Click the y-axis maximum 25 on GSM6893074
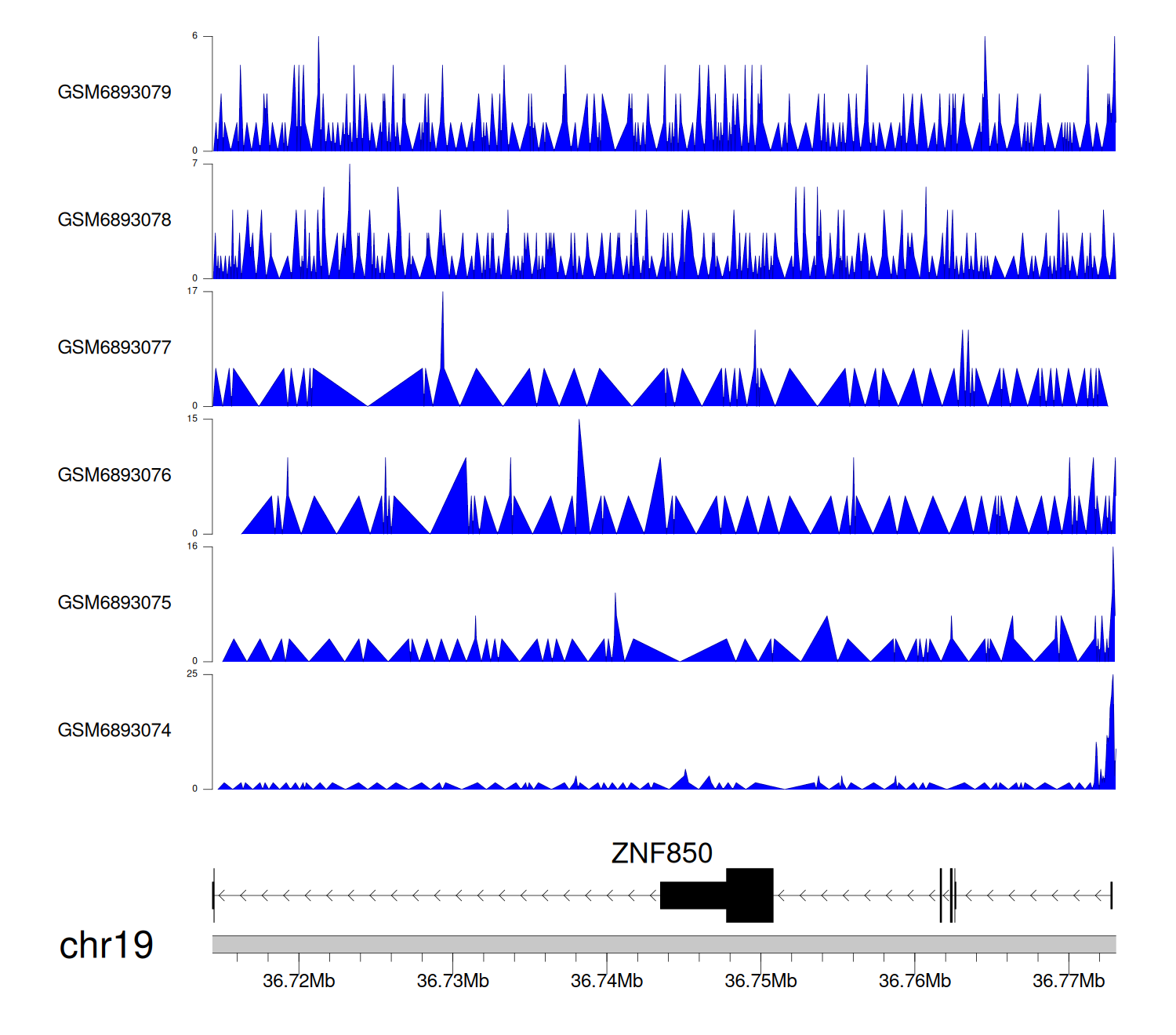Viewport: 1176px width, 1035px height. pyautogui.click(x=192, y=674)
